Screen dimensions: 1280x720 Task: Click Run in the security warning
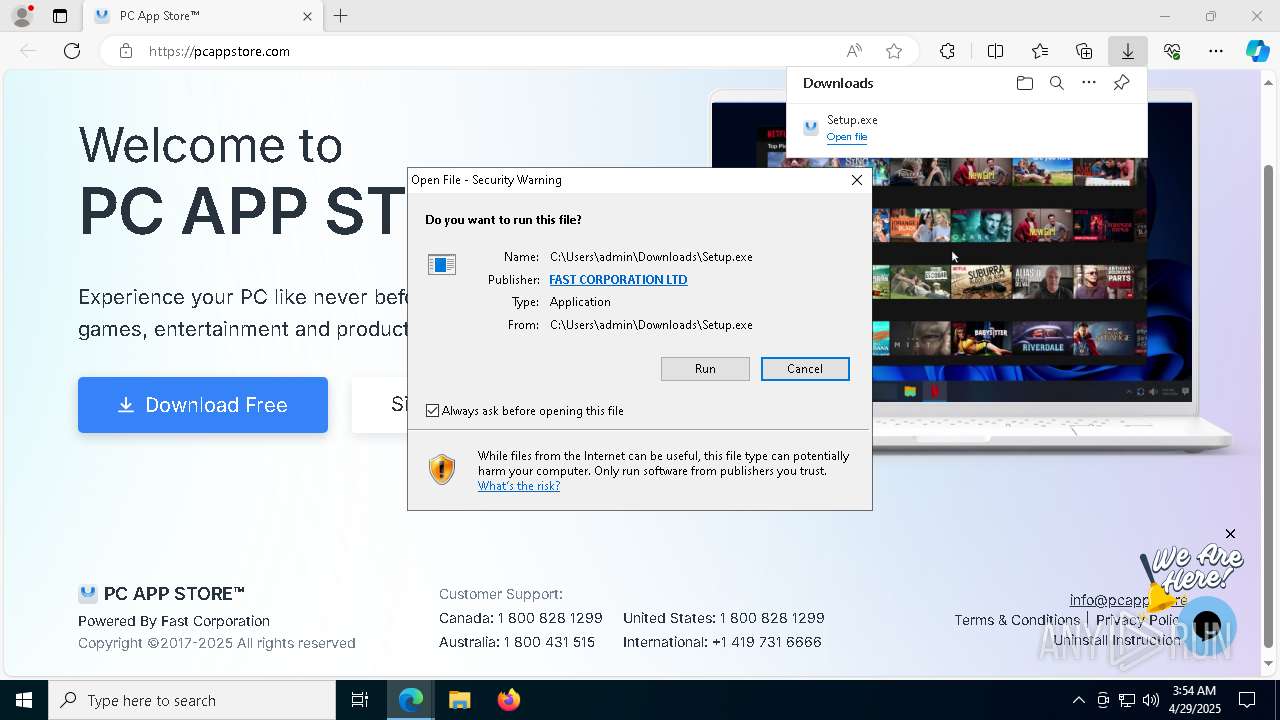(705, 369)
